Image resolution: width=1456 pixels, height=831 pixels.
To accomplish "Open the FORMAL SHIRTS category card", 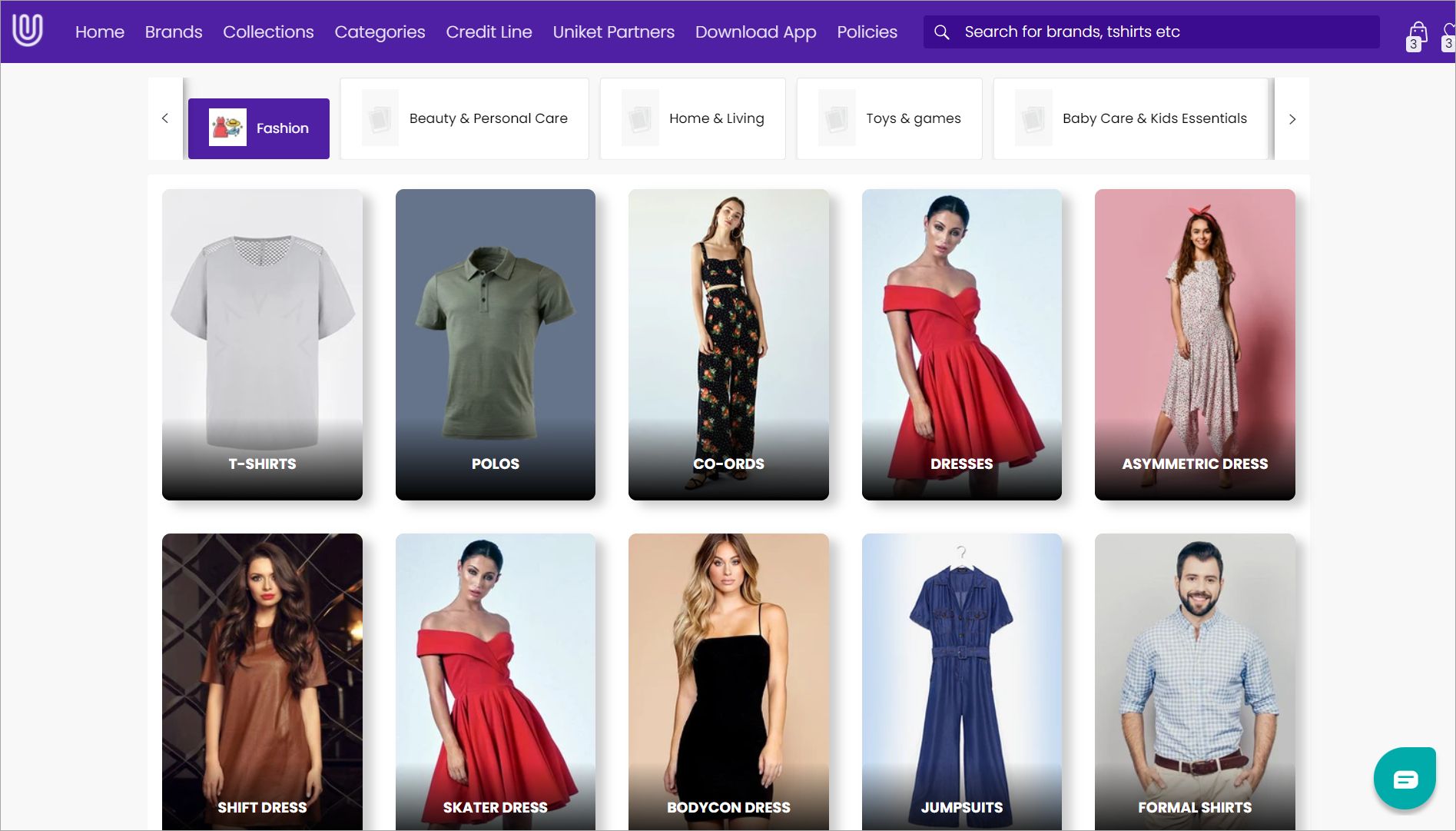I will pyautogui.click(x=1195, y=682).
